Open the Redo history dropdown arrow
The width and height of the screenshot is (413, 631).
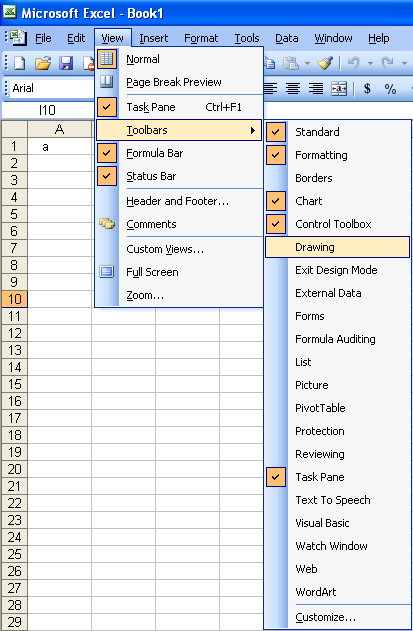tap(404, 63)
